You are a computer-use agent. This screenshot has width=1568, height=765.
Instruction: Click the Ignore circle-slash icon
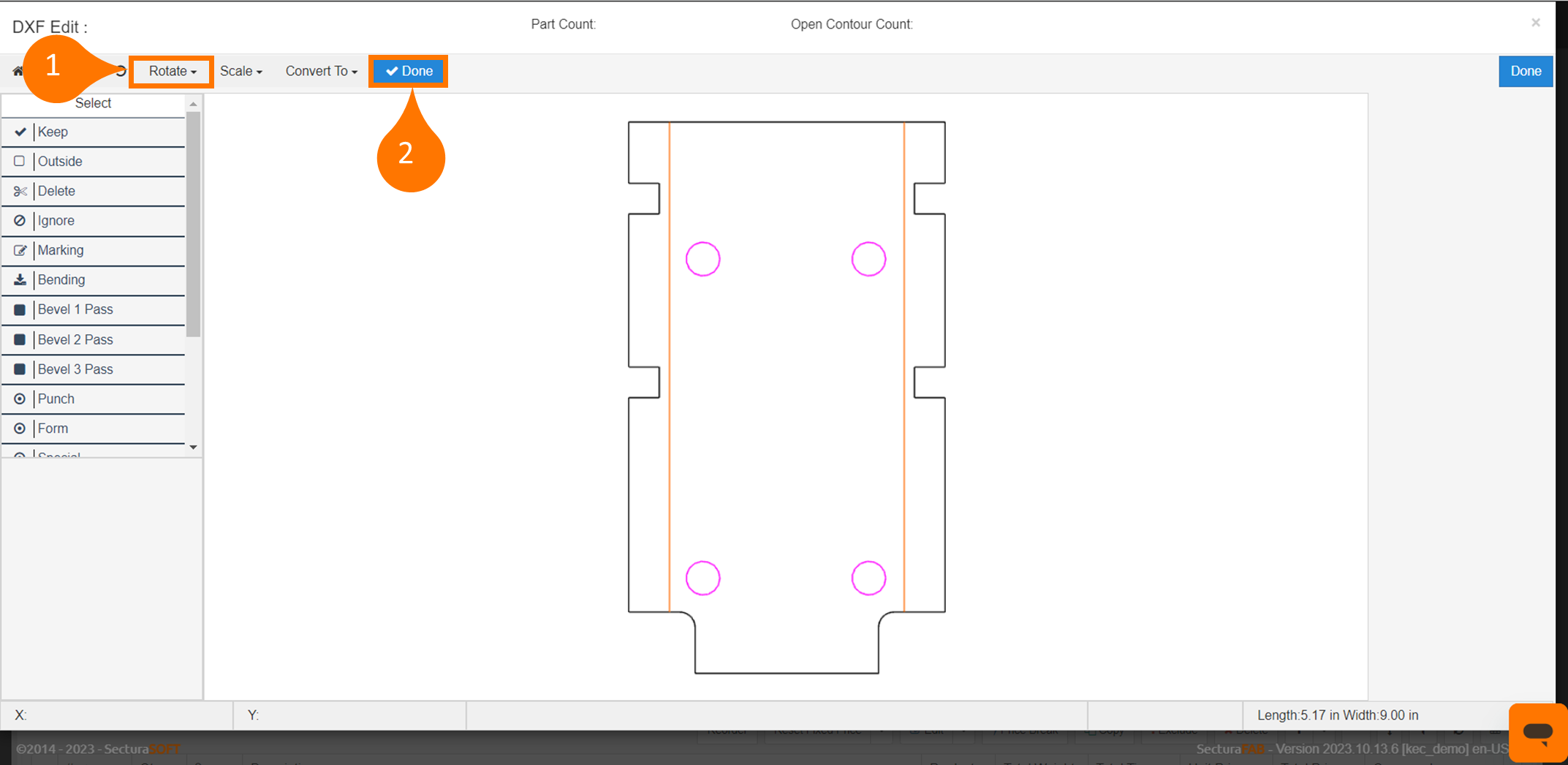20,221
